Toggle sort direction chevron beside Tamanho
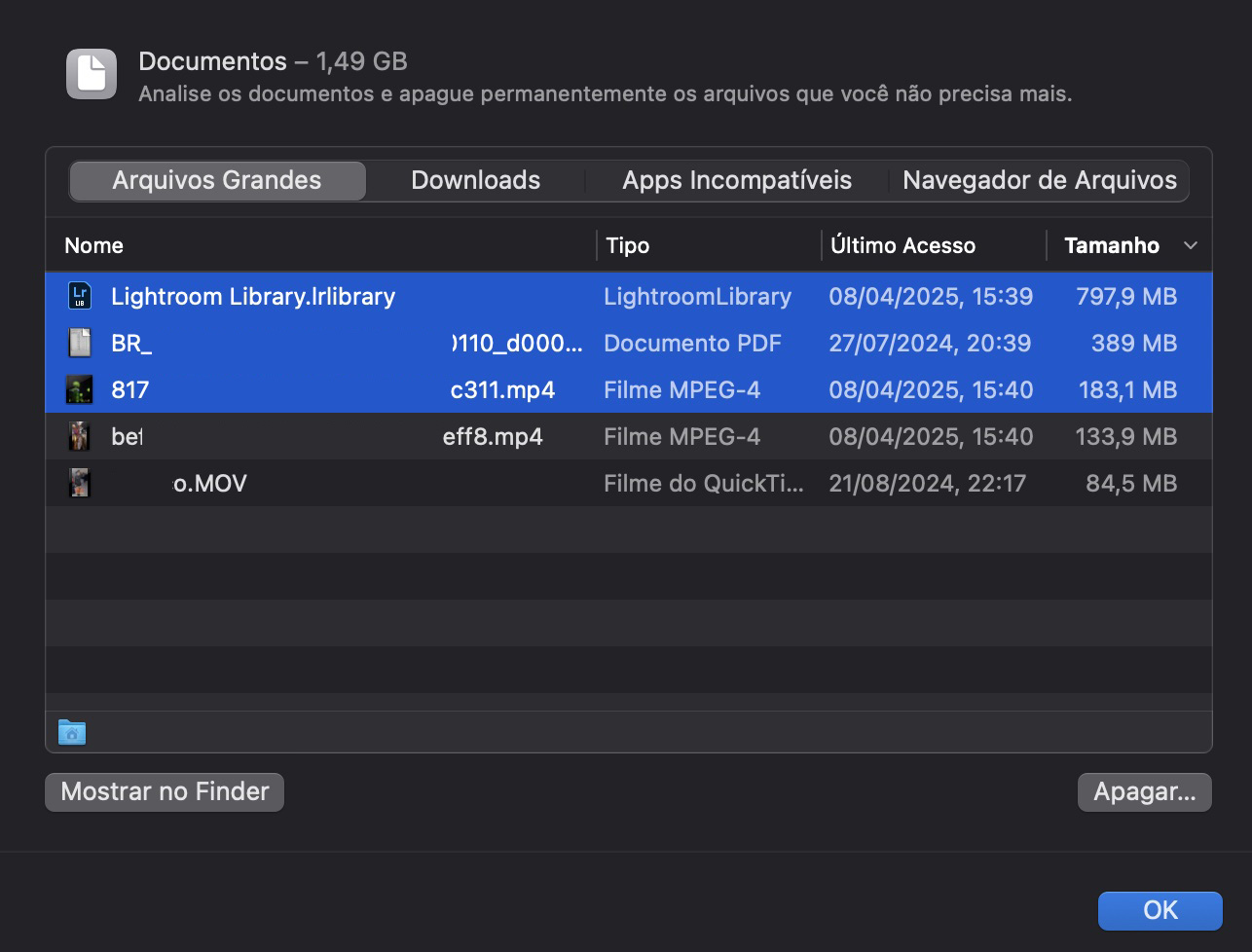1252x952 pixels. pos(1190,245)
